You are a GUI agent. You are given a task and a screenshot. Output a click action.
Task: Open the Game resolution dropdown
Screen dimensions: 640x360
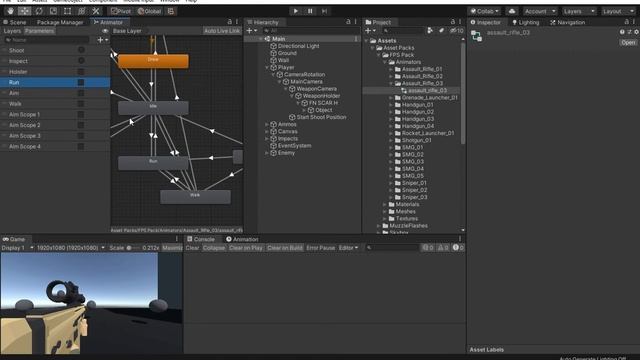tap(71, 248)
